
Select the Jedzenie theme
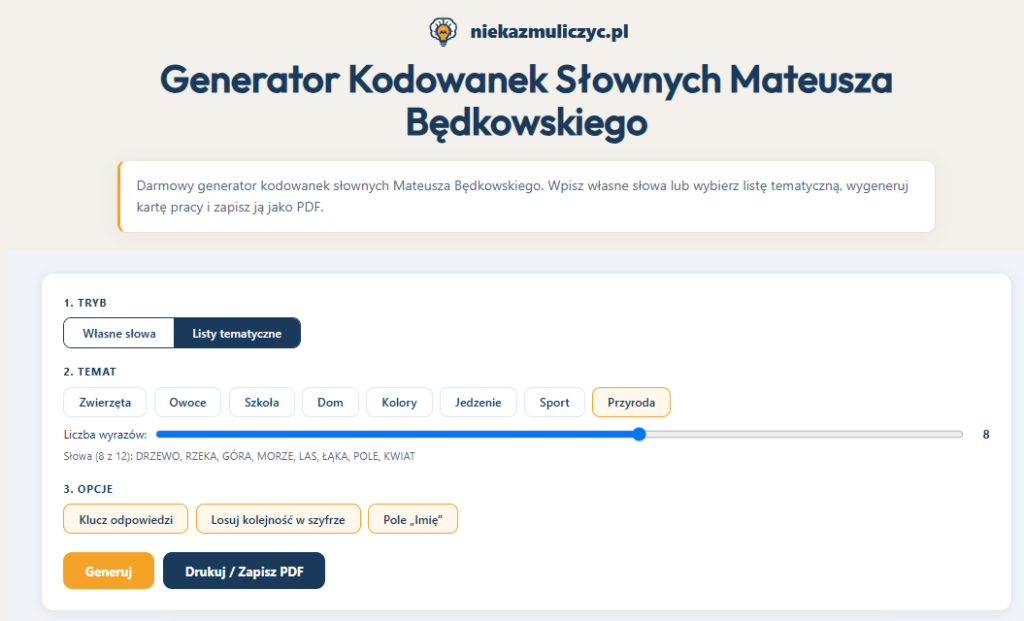478,402
